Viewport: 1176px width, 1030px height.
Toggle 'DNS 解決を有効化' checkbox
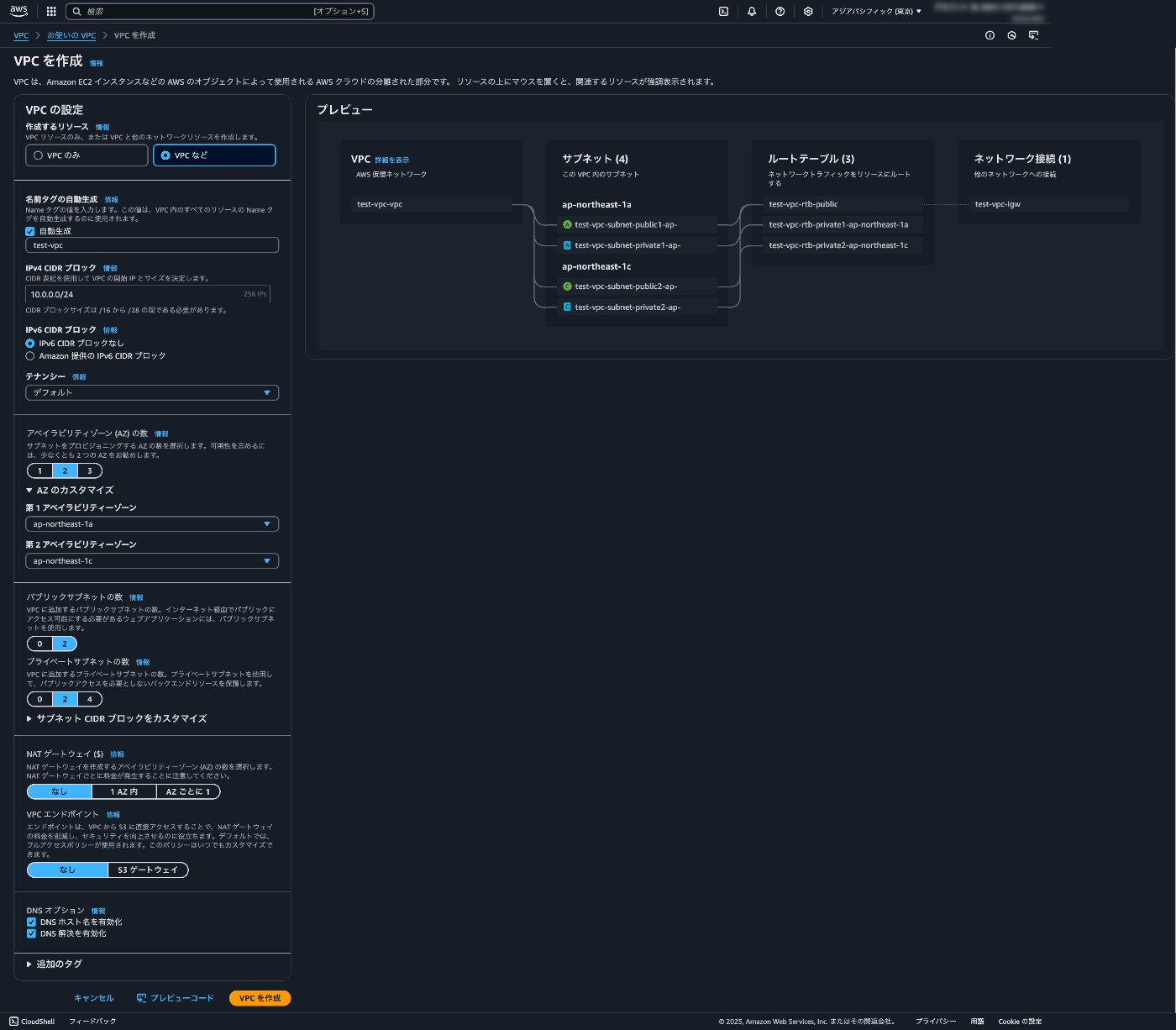point(31,933)
